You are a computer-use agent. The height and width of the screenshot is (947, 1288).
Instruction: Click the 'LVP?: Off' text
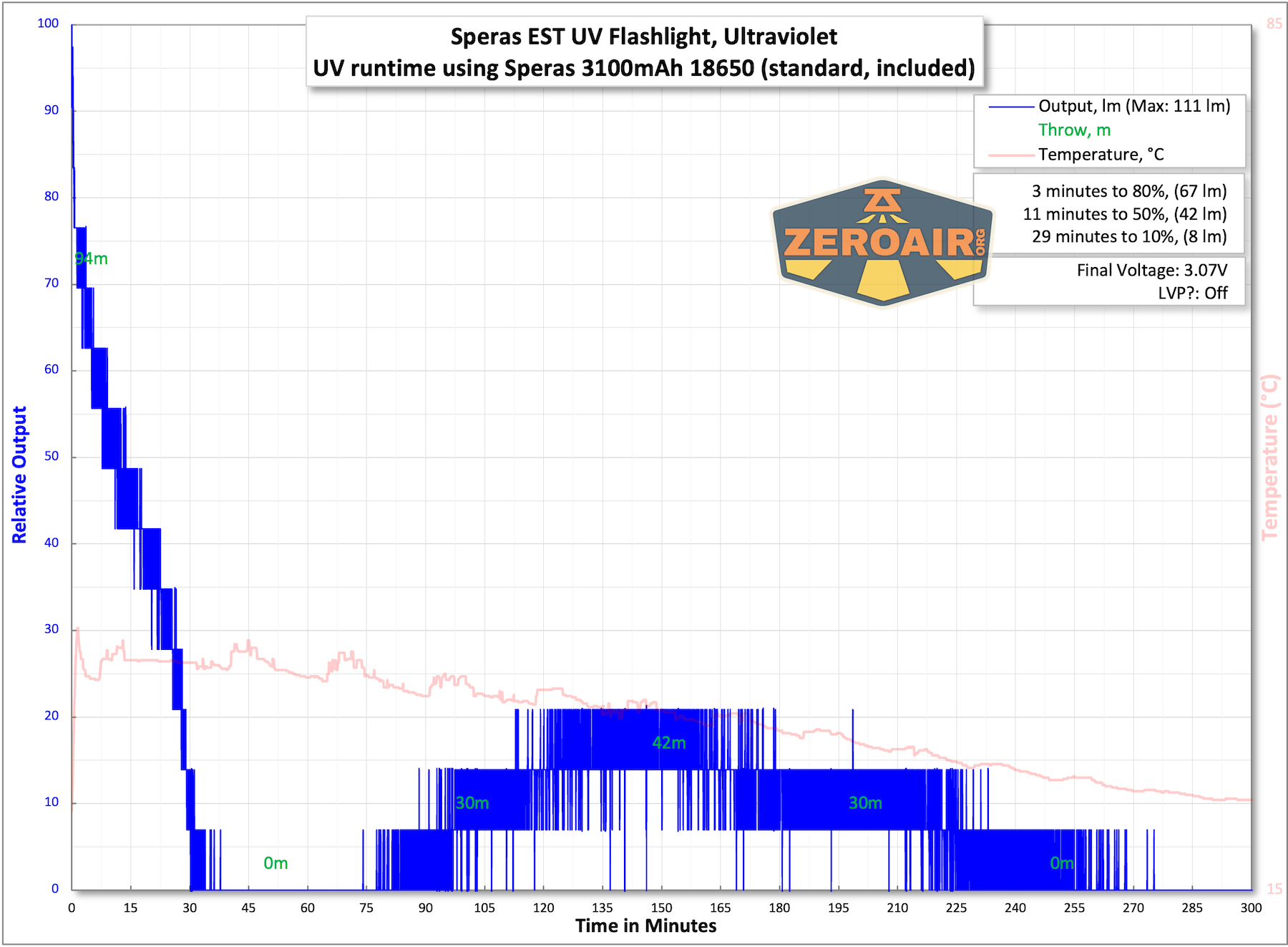(1193, 293)
